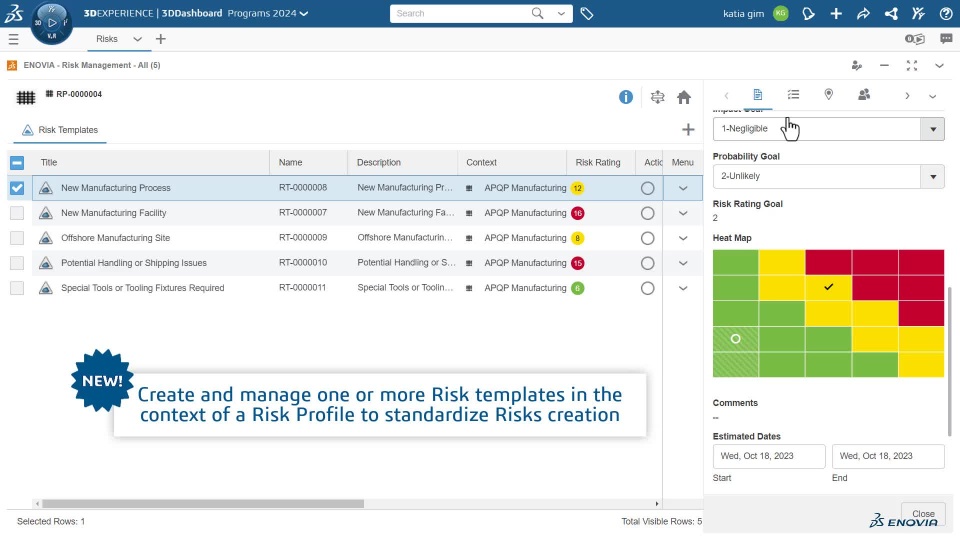The height and width of the screenshot is (540, 960).
Task: Open the notifications bell
Action: [809, 14]
